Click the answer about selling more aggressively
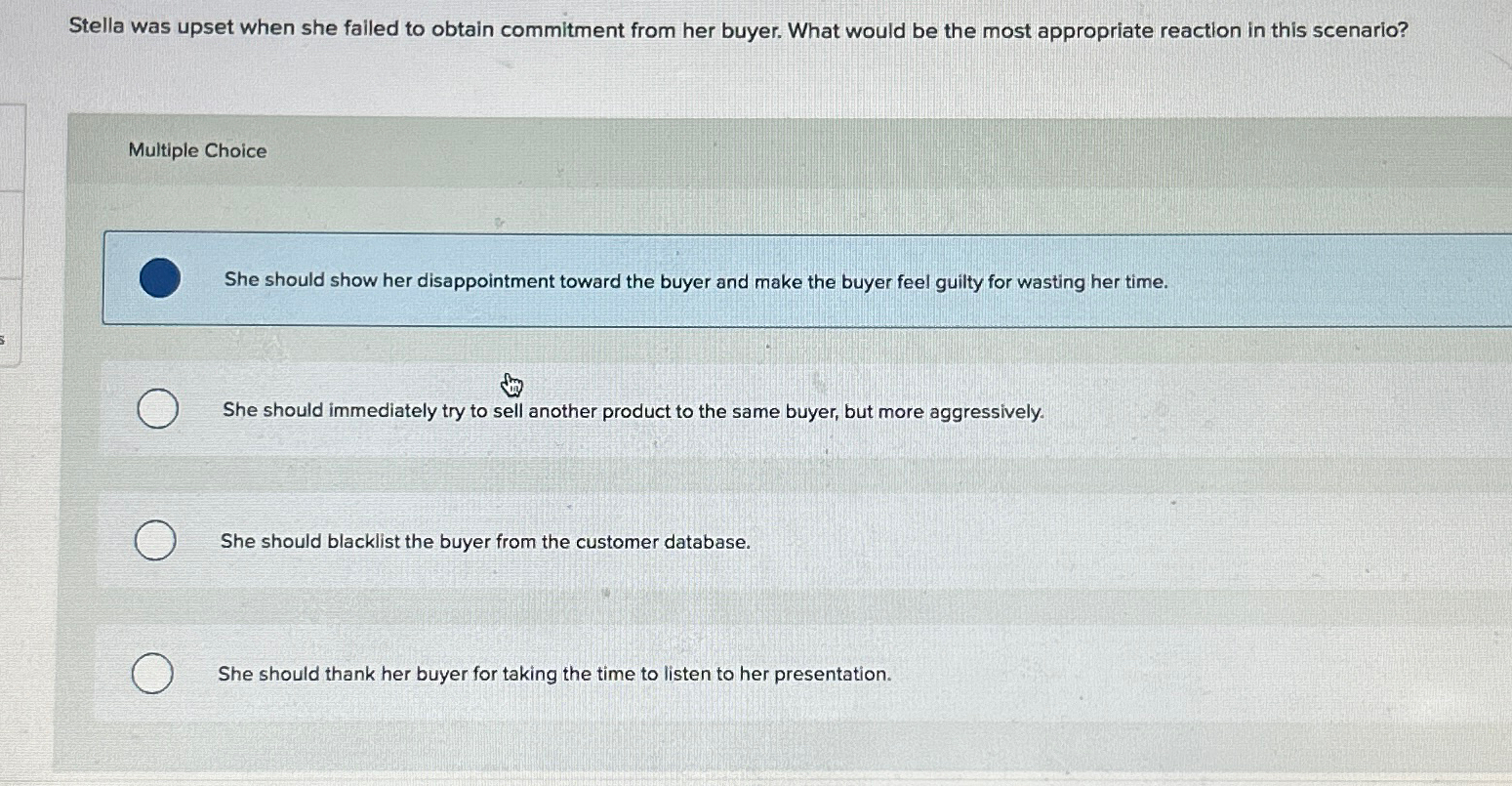The image size is (1512, 786). point(631,411)
